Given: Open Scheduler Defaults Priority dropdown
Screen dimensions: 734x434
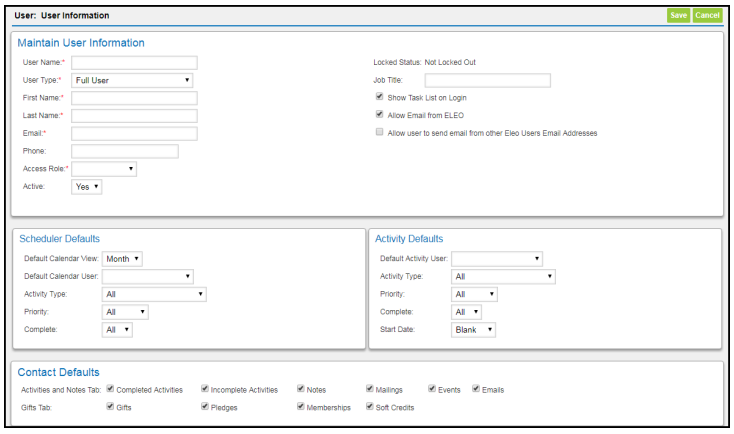Looking at the screenshot, I should point(125,312).
